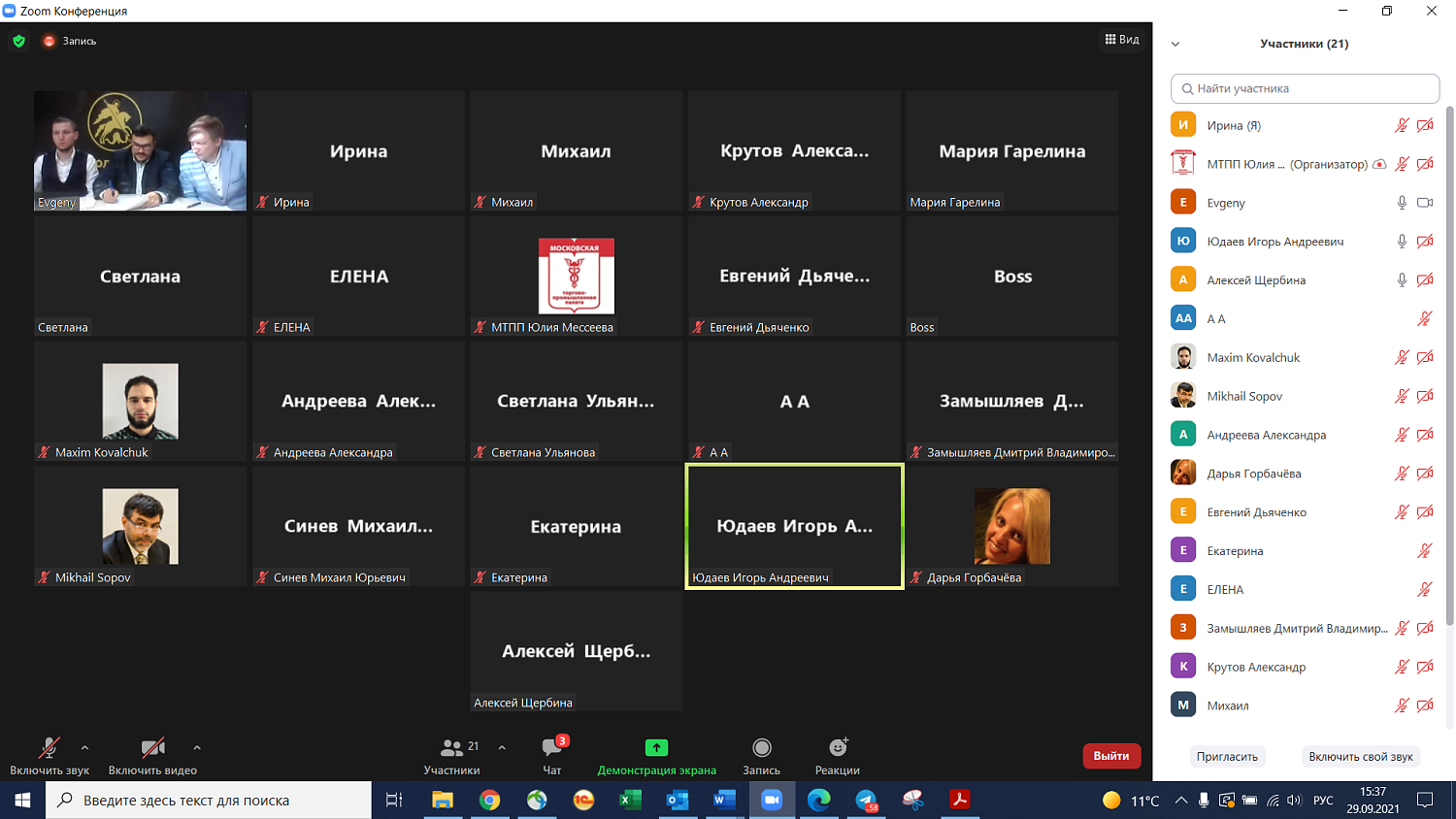Open the Chat panel icon
This screenshot has width=1456, height=819.
(x=551, y=748)
